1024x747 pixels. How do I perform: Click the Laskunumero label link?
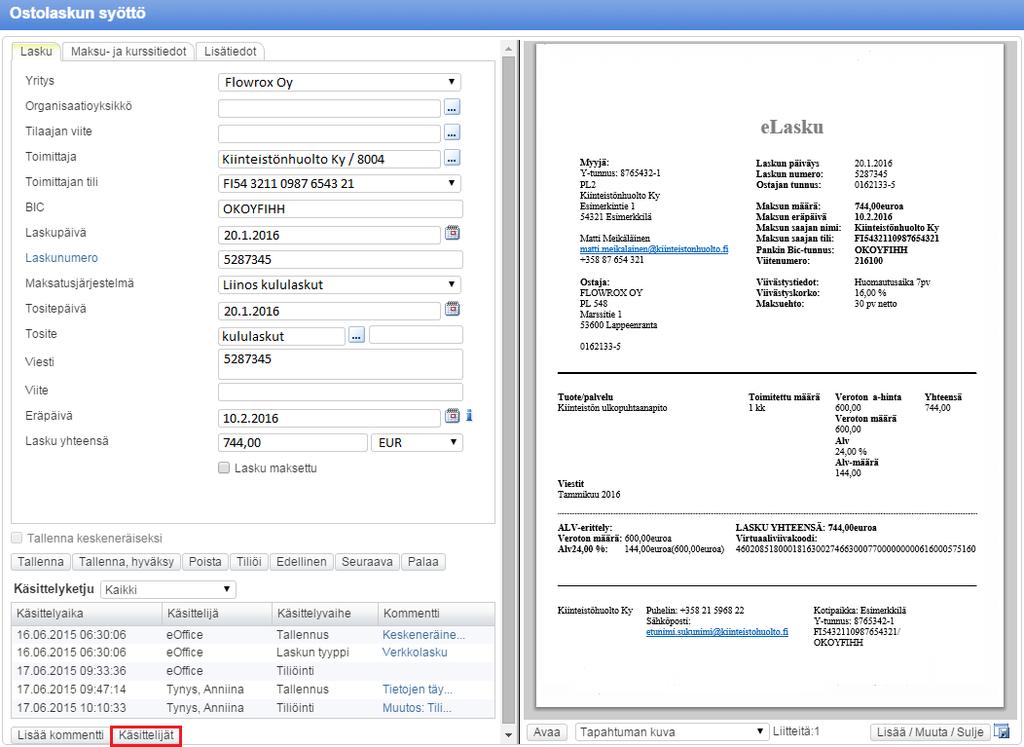tap(61, 258)
